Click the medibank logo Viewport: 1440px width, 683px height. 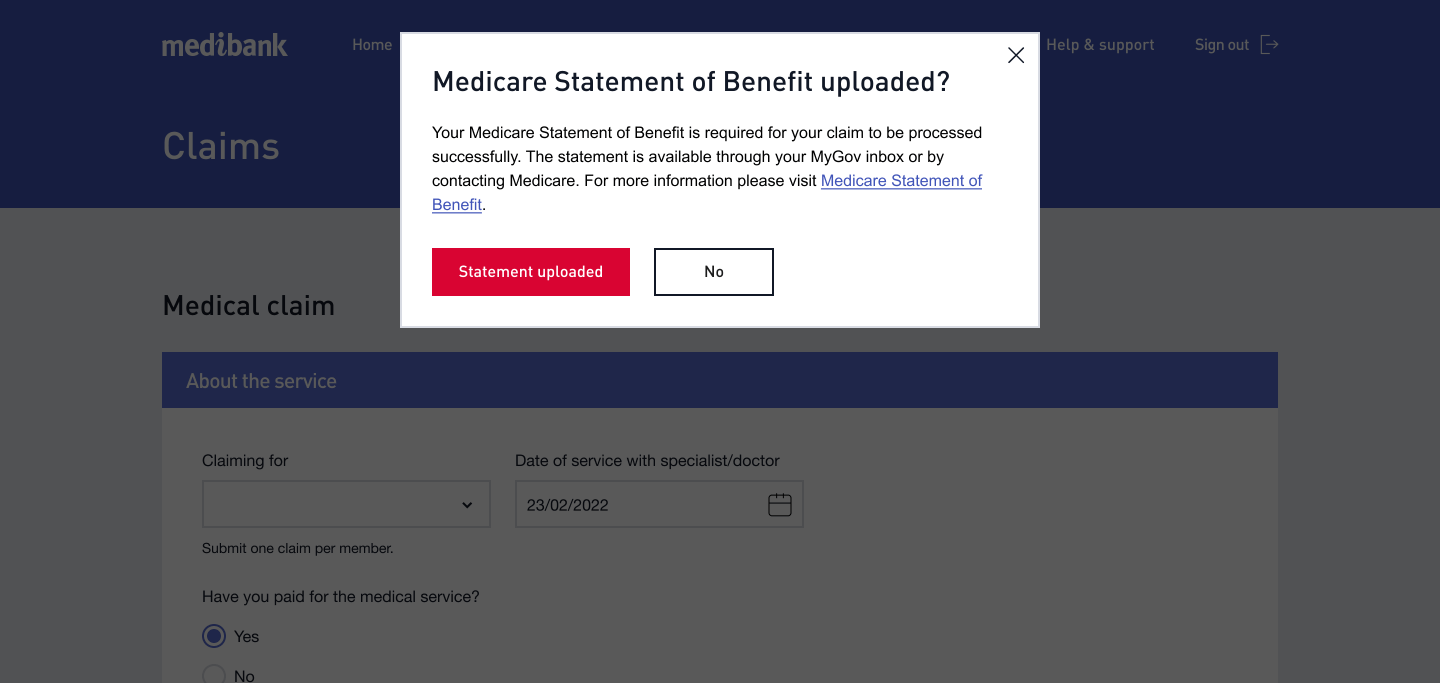pyautogui.click(x=225, y=45)
